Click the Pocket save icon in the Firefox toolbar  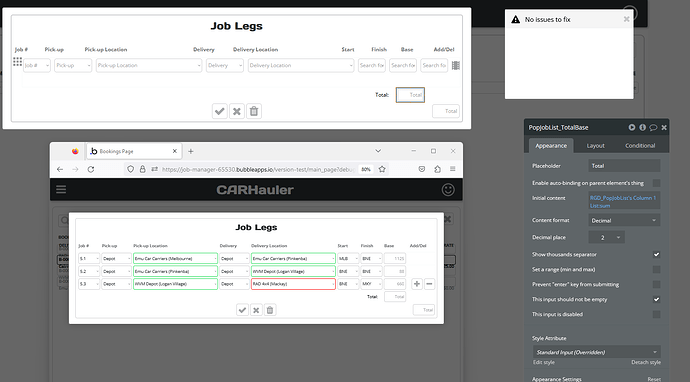[x=422, y=169]
